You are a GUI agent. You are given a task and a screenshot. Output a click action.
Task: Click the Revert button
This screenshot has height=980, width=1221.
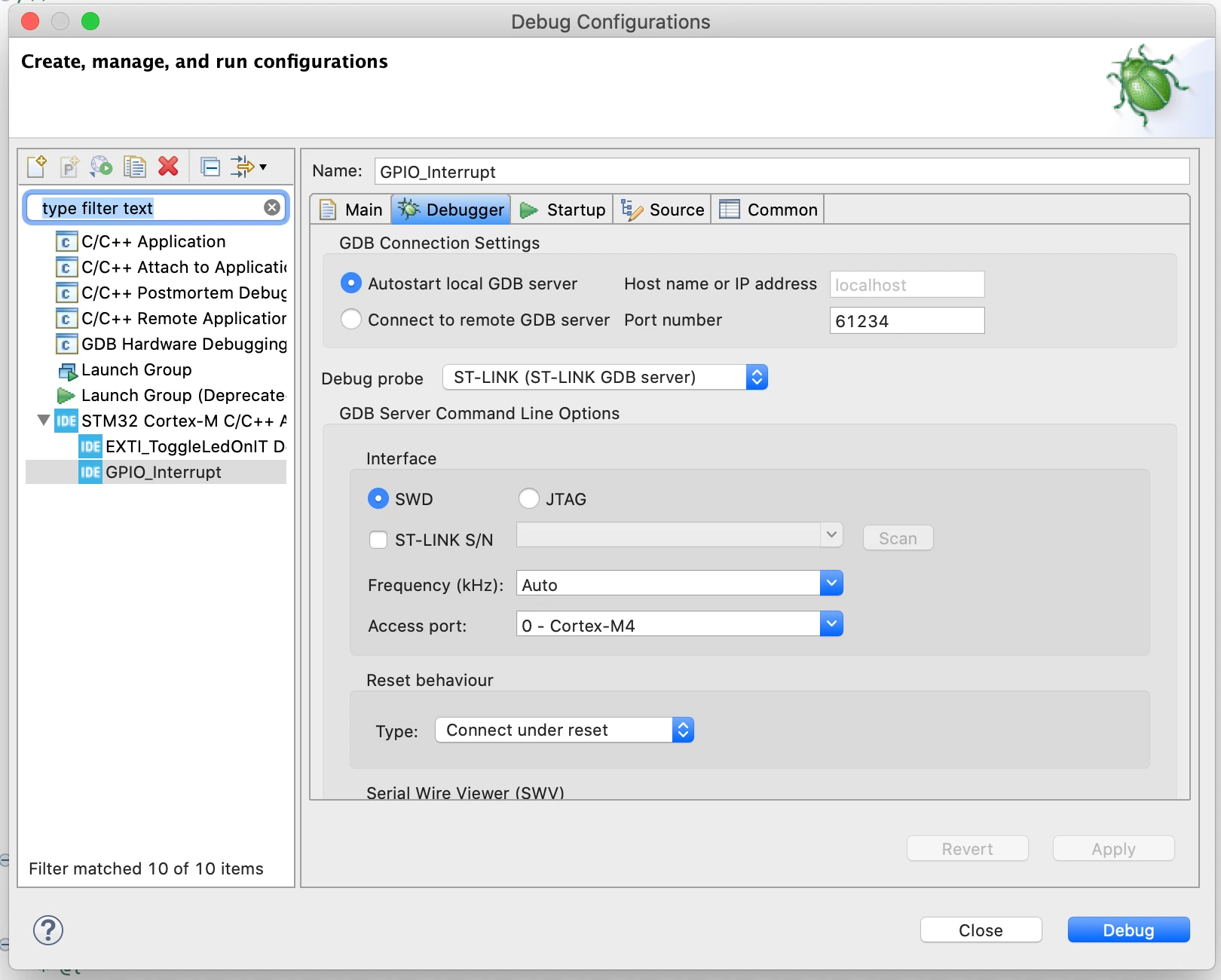tap(967, 849)
